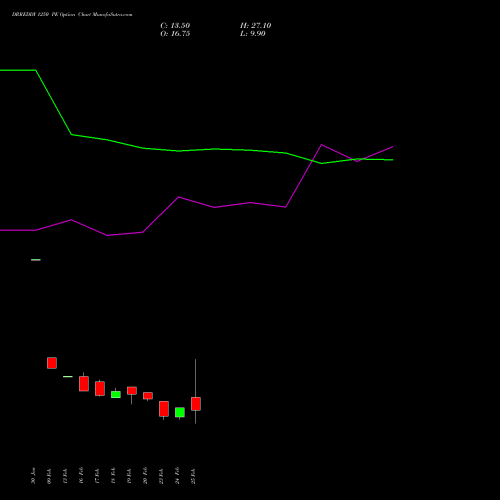Select the high value H: 27.10
This screenshot has width=500, height=500.
pos(256,26)
